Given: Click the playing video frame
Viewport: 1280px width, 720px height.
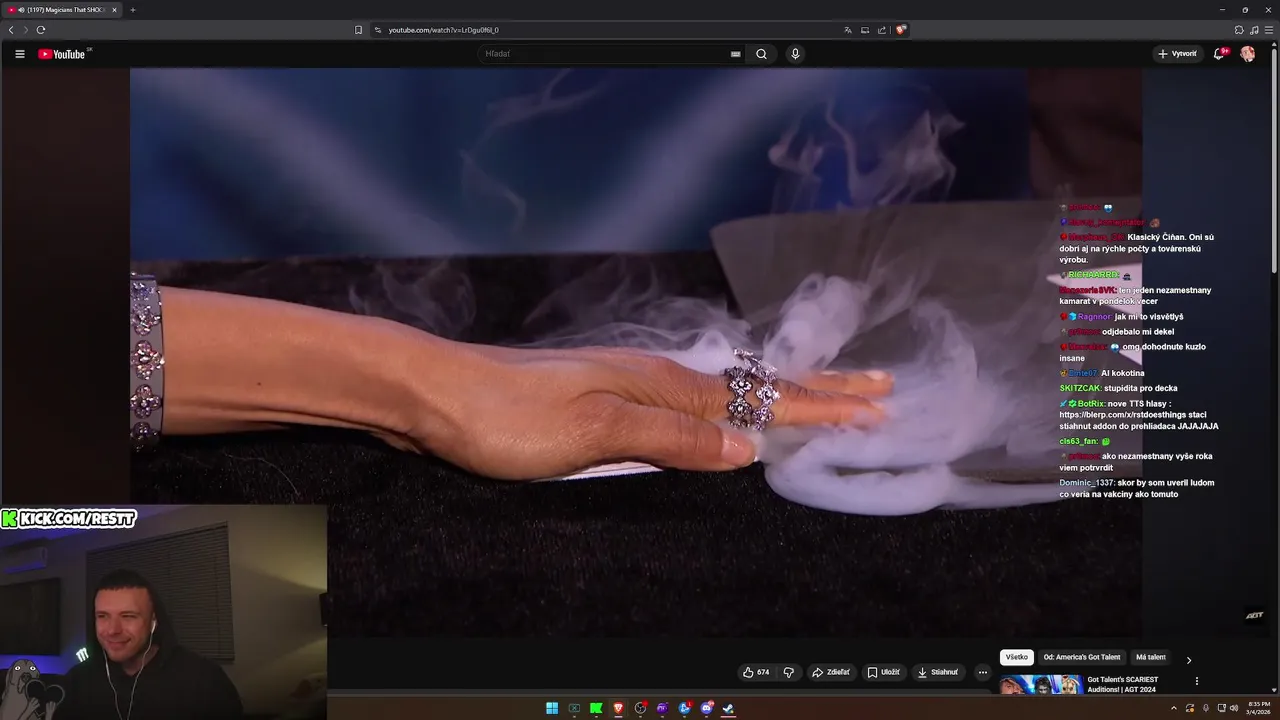Looking at the screenshot, I should [x=635, y=352].
